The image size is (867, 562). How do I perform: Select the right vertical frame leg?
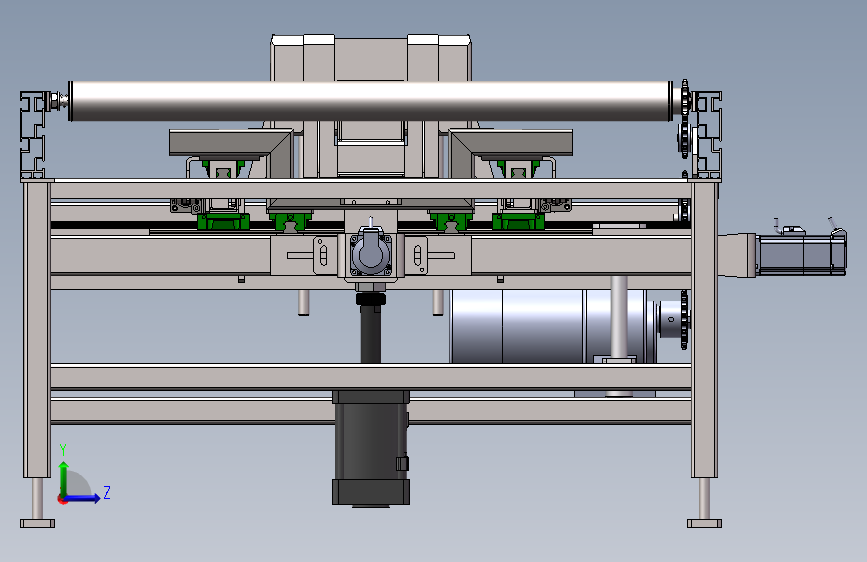(704, 330)
